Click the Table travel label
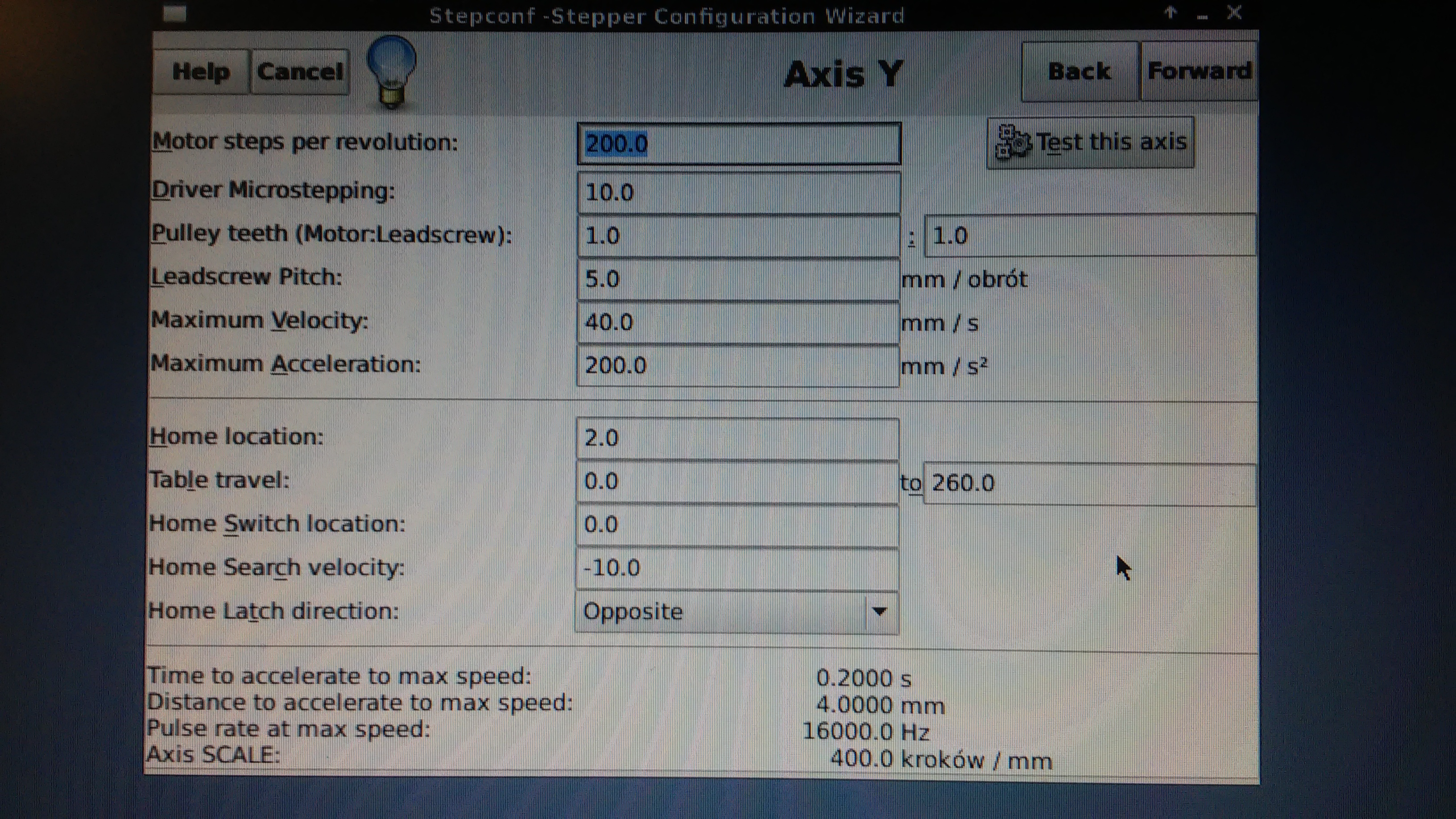1456x819 pixels. [x=219, y=480]
